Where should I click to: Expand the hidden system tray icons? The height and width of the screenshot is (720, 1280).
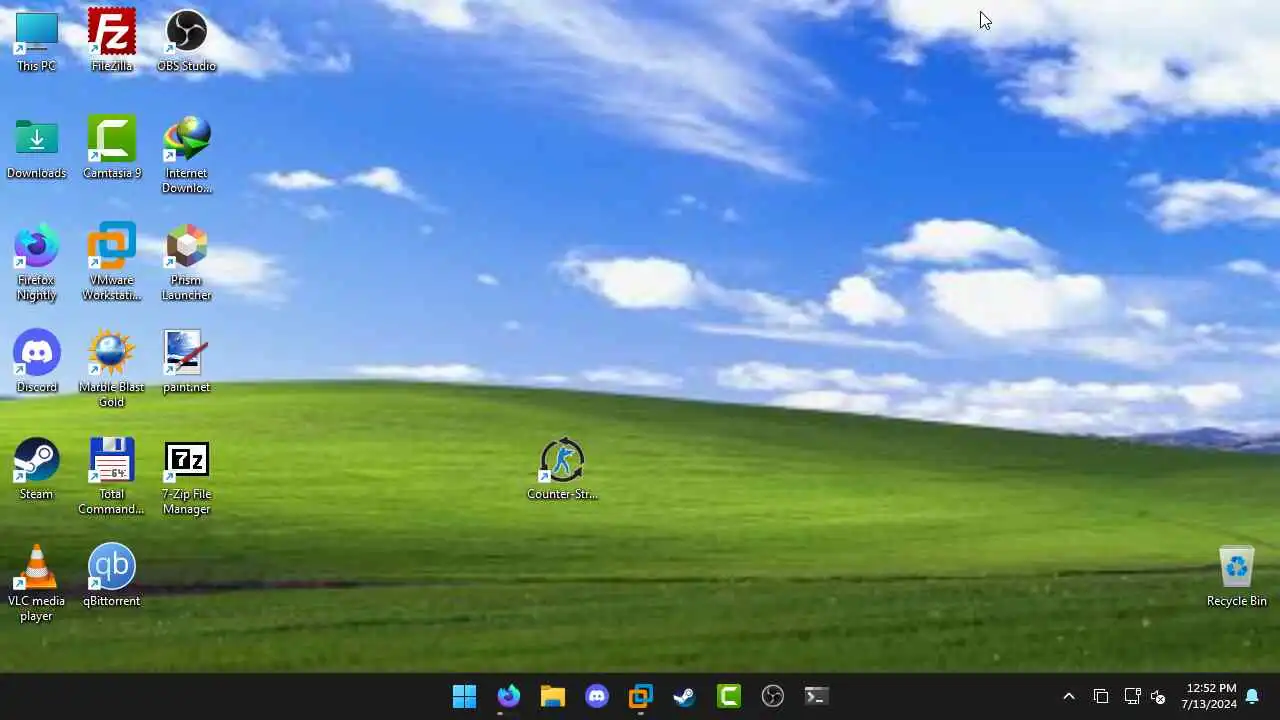tap(1068, 696)
